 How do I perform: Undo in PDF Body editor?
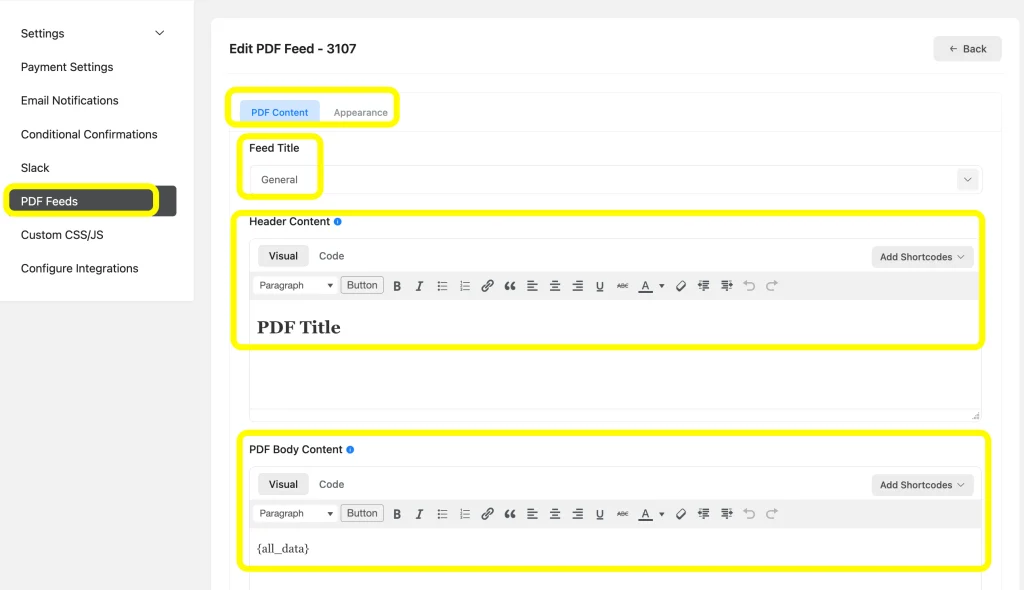[x=749, y=514]
